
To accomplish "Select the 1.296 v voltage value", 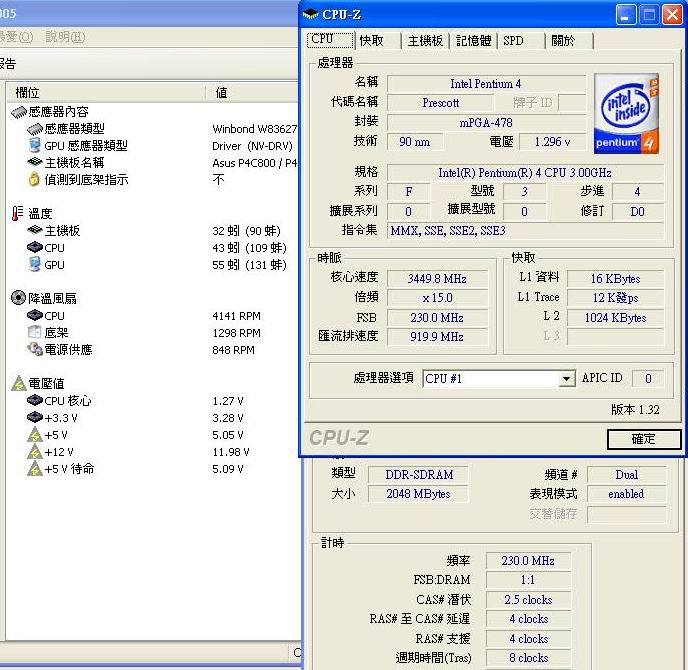I will click(x=552, y=142).
